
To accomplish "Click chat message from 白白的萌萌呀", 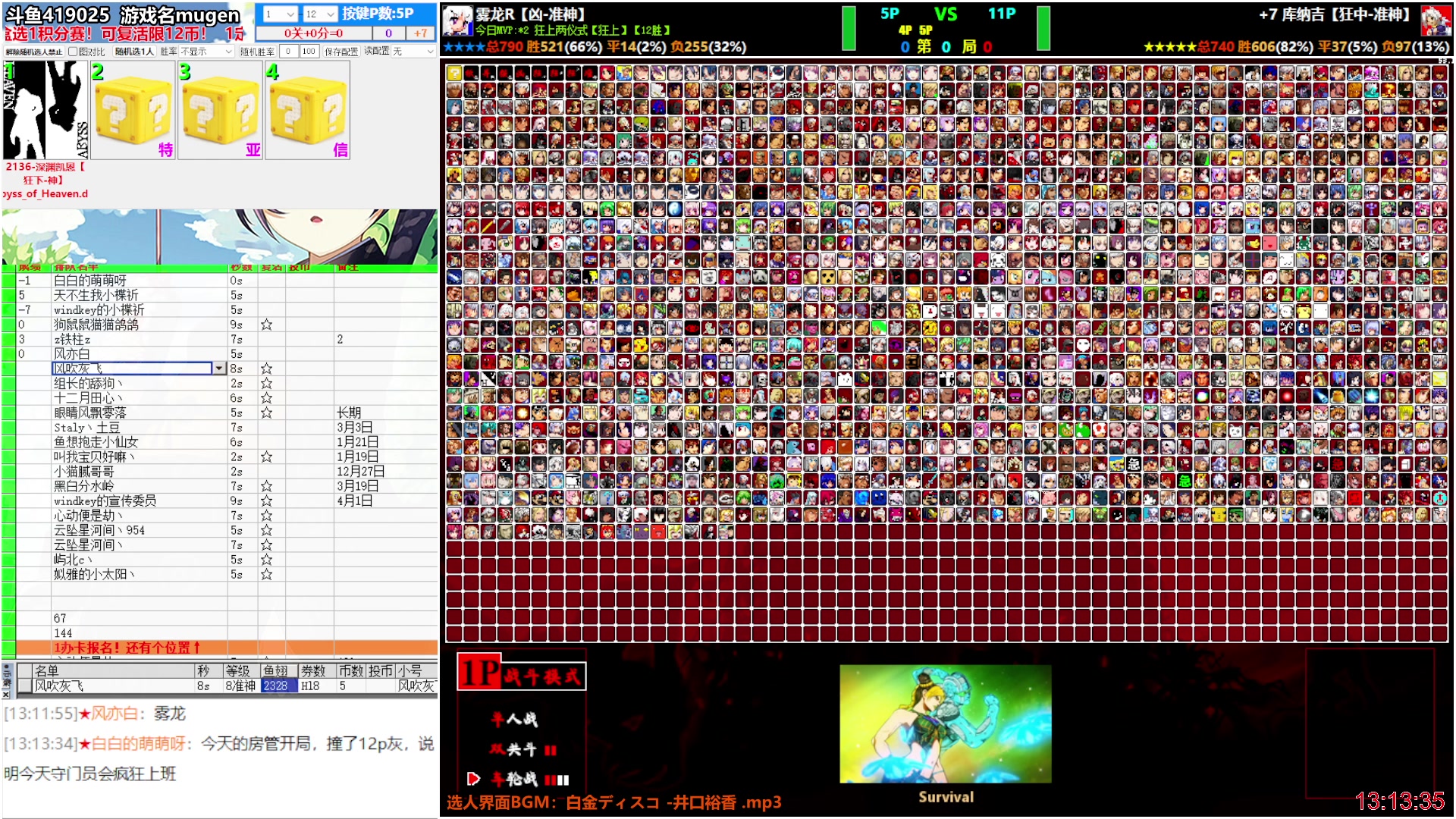I will pos(219,758).
